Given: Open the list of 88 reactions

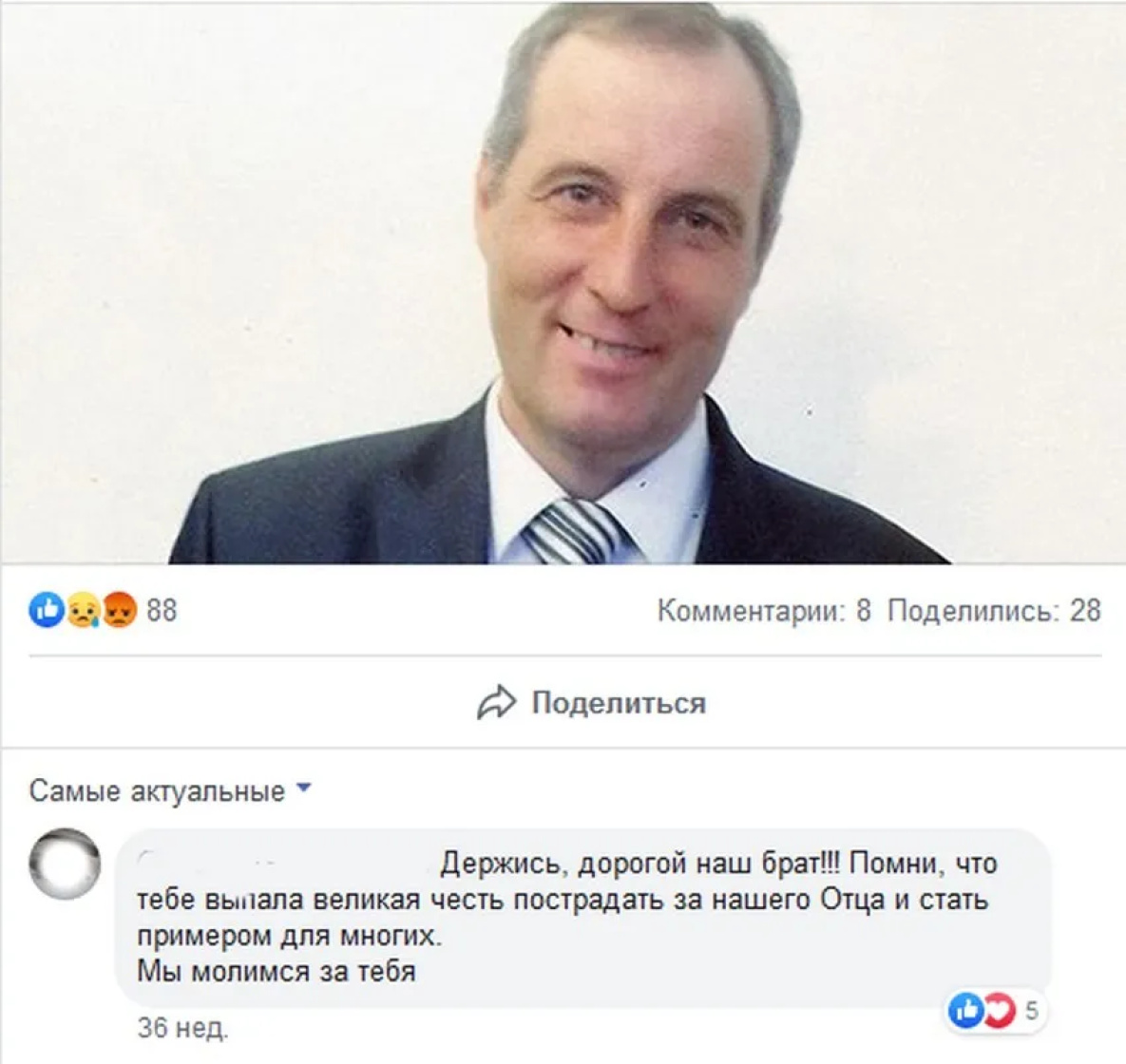Looking at the screenshot, I should click(103, 611).
